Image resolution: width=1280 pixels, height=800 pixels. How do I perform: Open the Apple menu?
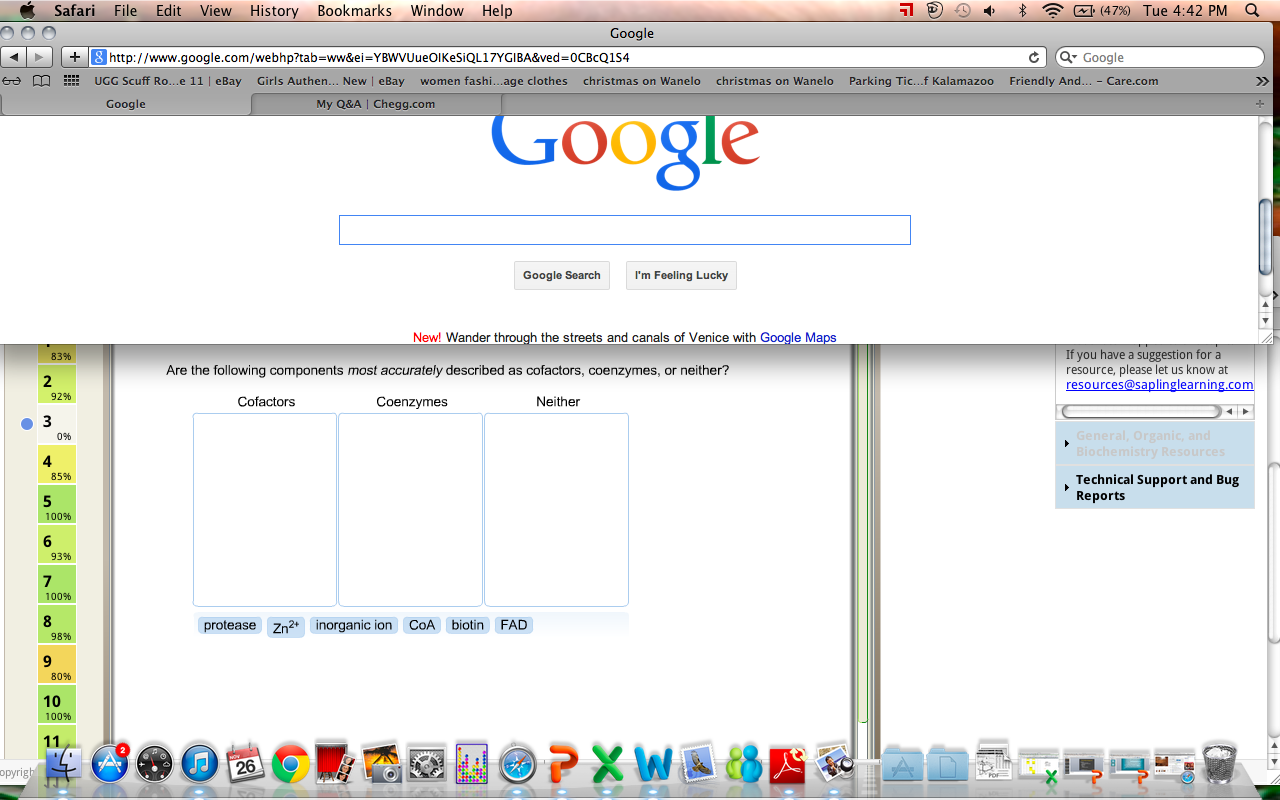[27, 11]
